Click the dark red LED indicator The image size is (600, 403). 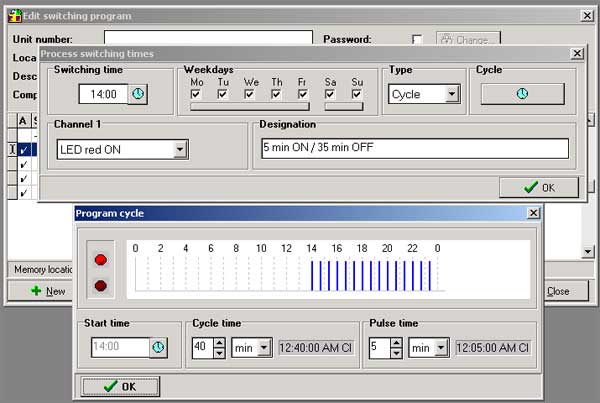tap(101, 286)
